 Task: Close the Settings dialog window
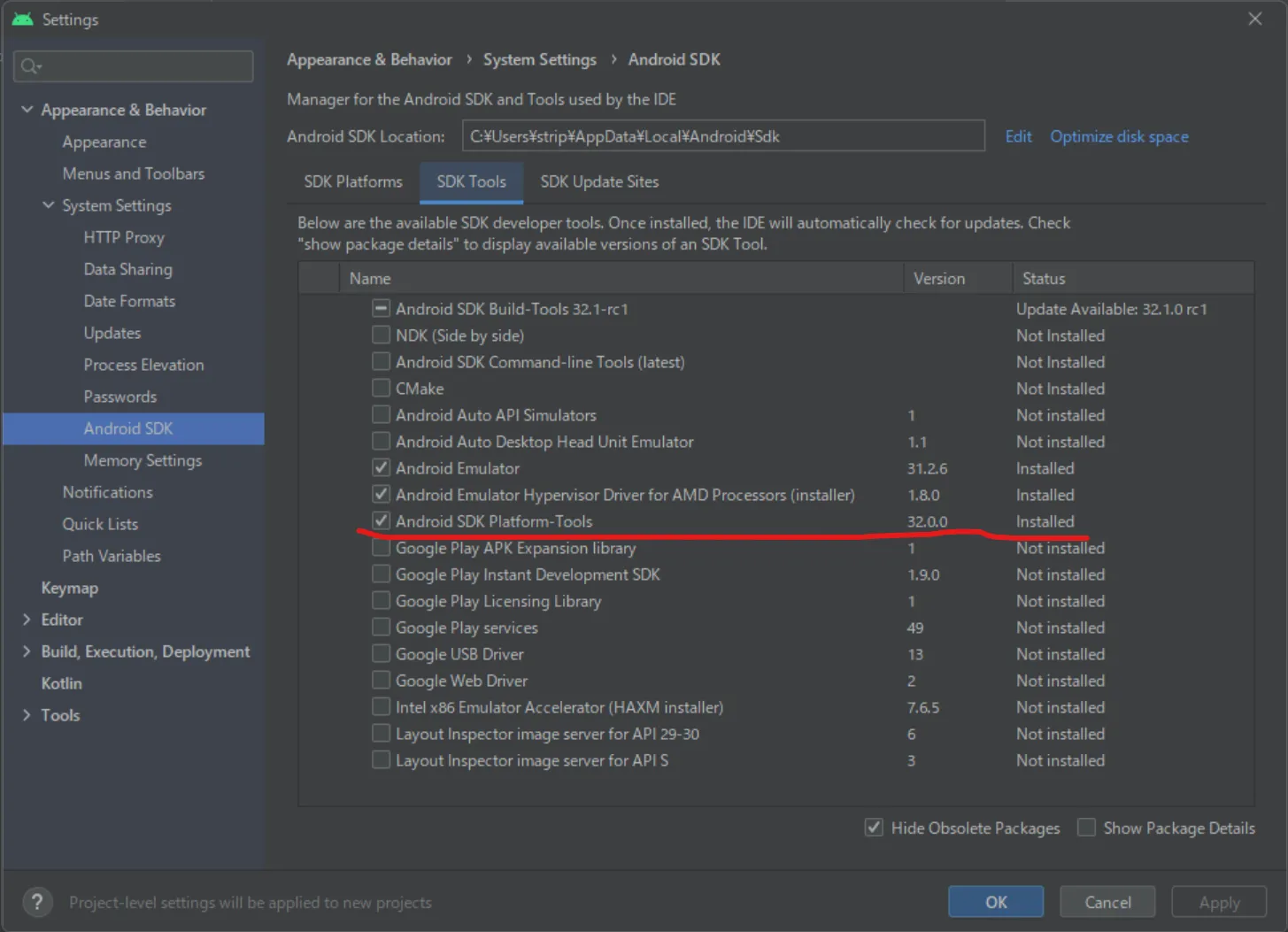(x=1254, y=19)
